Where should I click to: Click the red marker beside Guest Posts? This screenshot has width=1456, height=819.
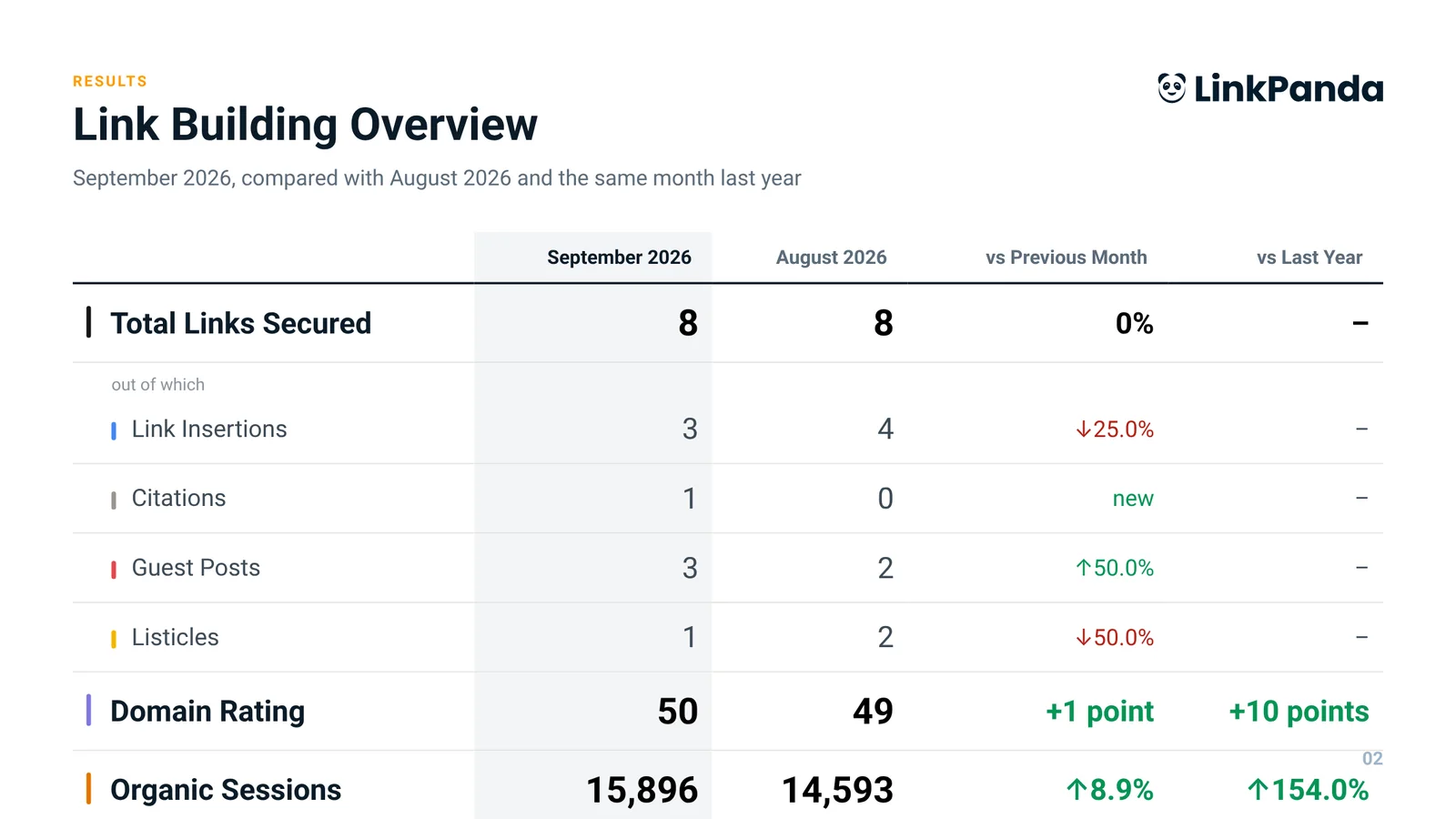click(x=114, y=570)
